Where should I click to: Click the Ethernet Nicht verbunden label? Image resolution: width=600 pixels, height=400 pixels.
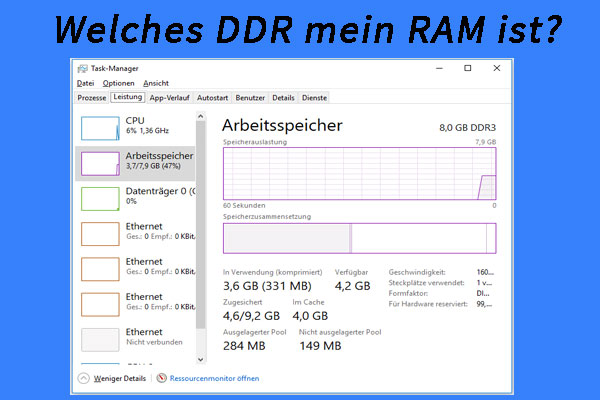pyautogui.click(x=154, y=337)
